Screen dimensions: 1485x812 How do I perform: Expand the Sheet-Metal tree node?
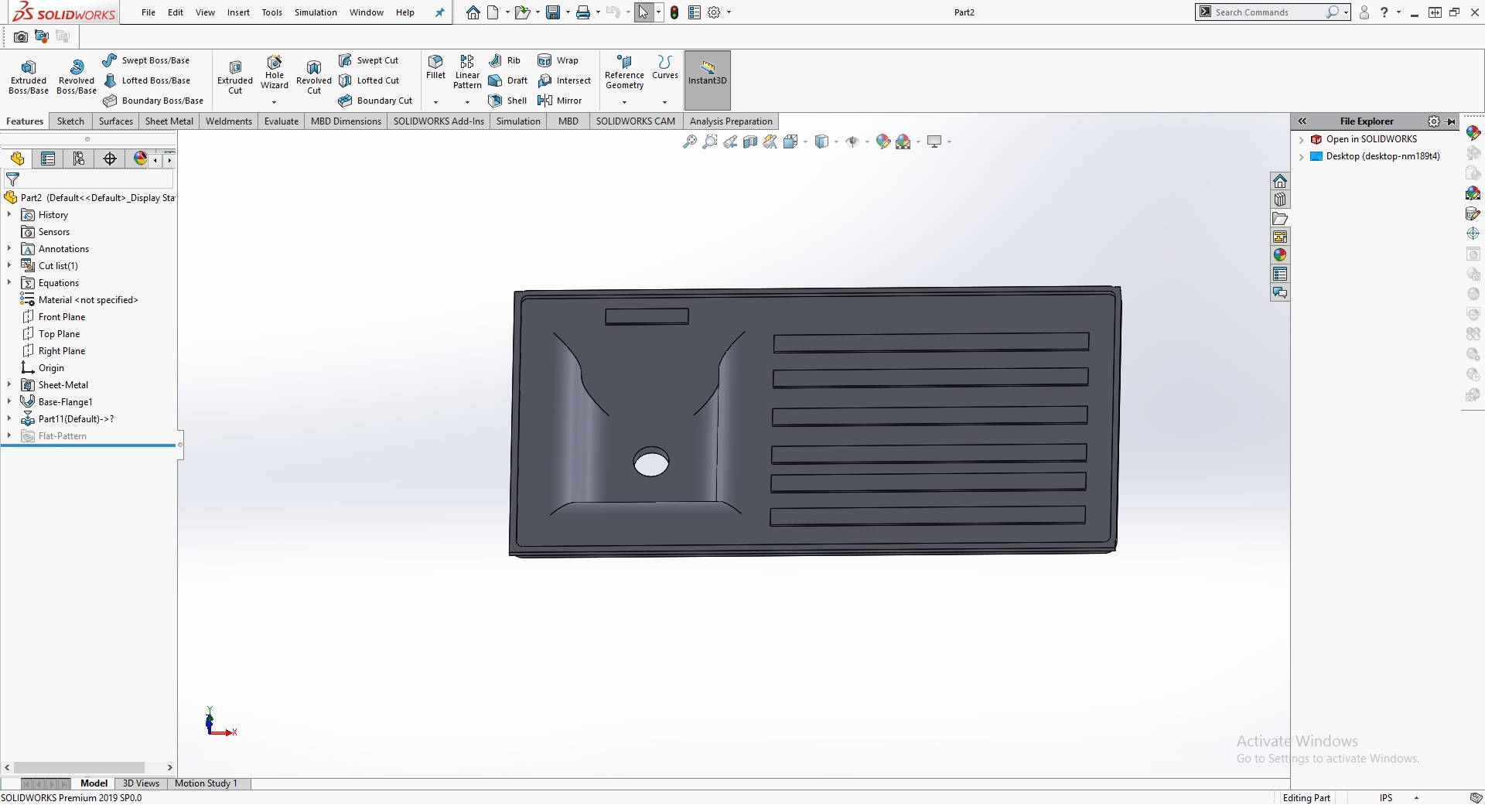click(x=9, y=385)
